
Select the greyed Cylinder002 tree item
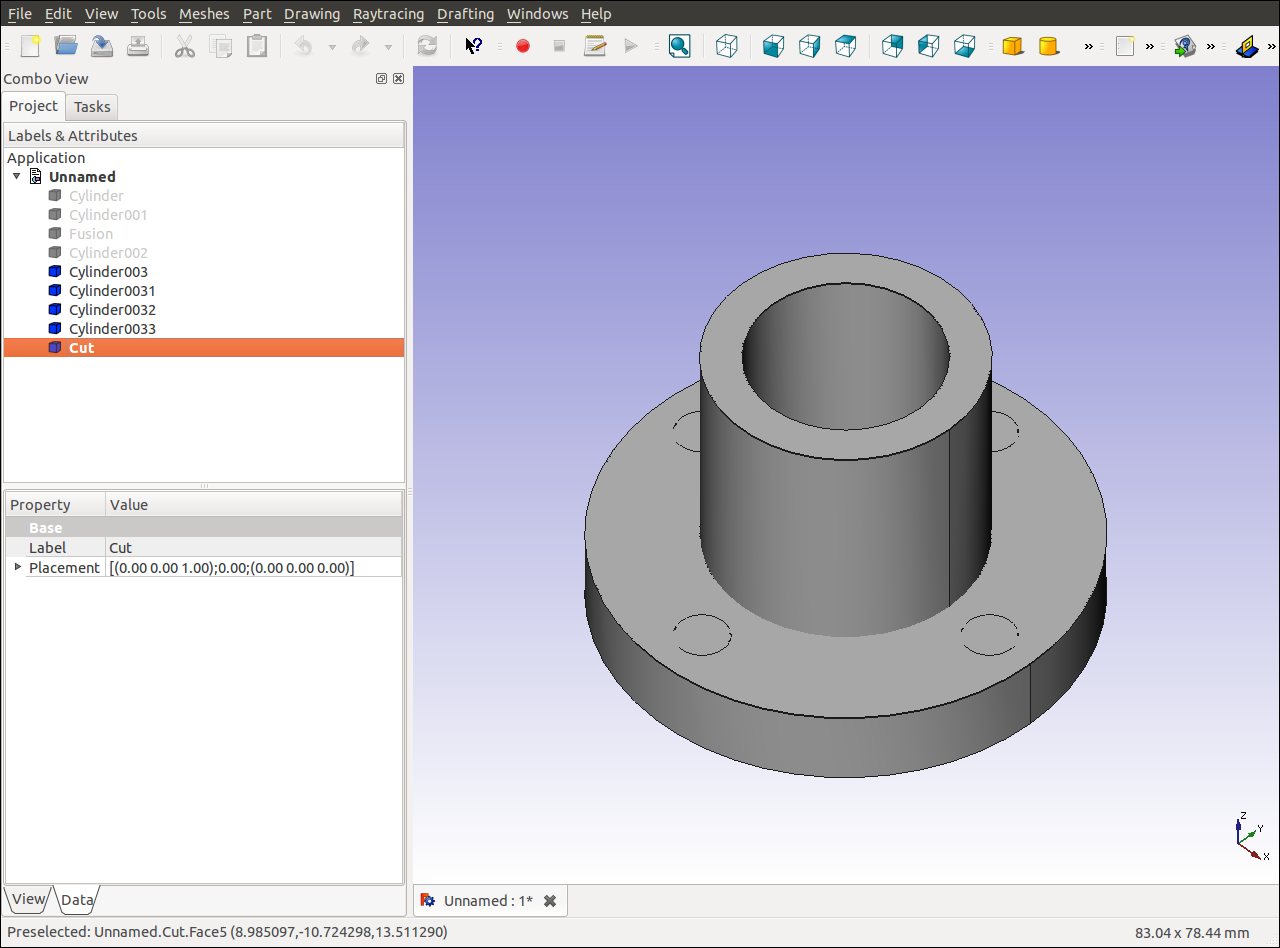coord(108,253)
